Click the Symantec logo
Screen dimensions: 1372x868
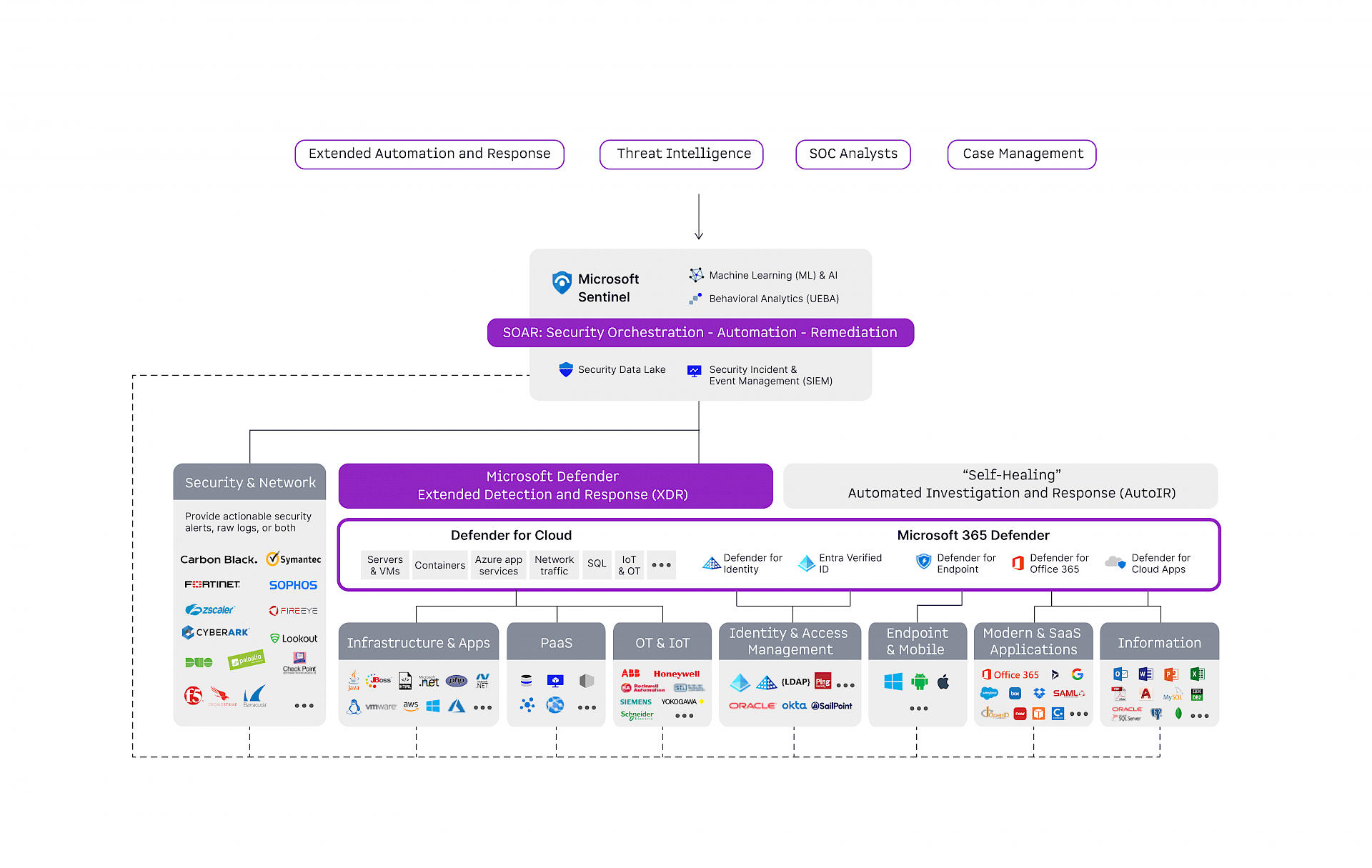293,559
